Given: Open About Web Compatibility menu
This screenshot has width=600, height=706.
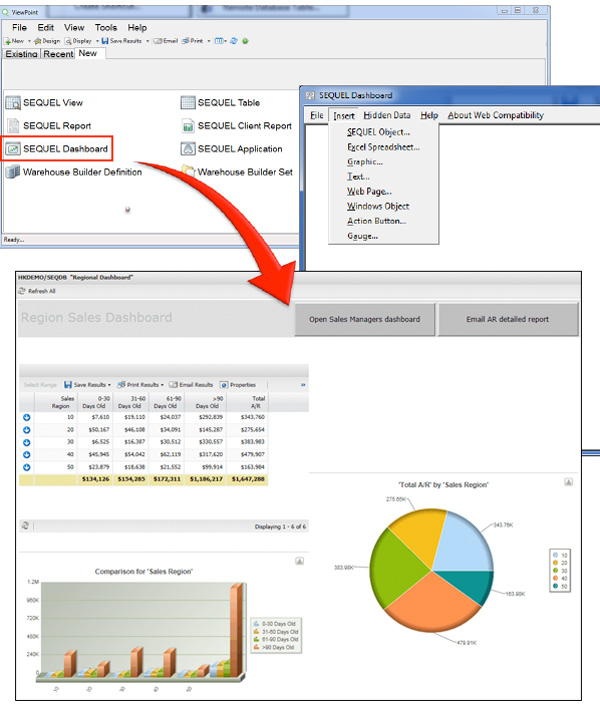Looking at the screenshot, I should pos(496,115).
